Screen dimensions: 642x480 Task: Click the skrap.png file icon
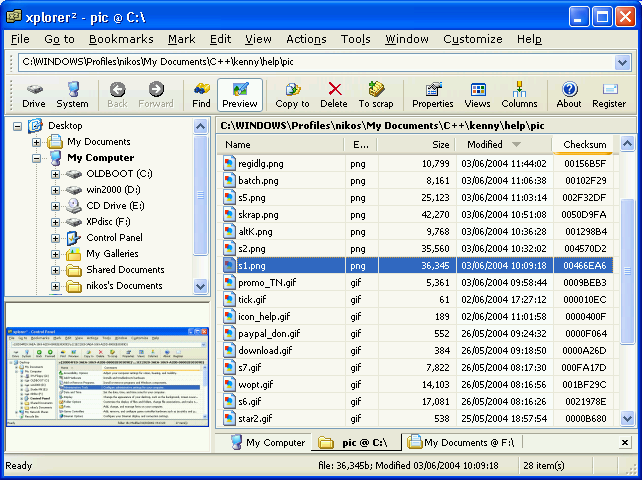tap(229, 214)
